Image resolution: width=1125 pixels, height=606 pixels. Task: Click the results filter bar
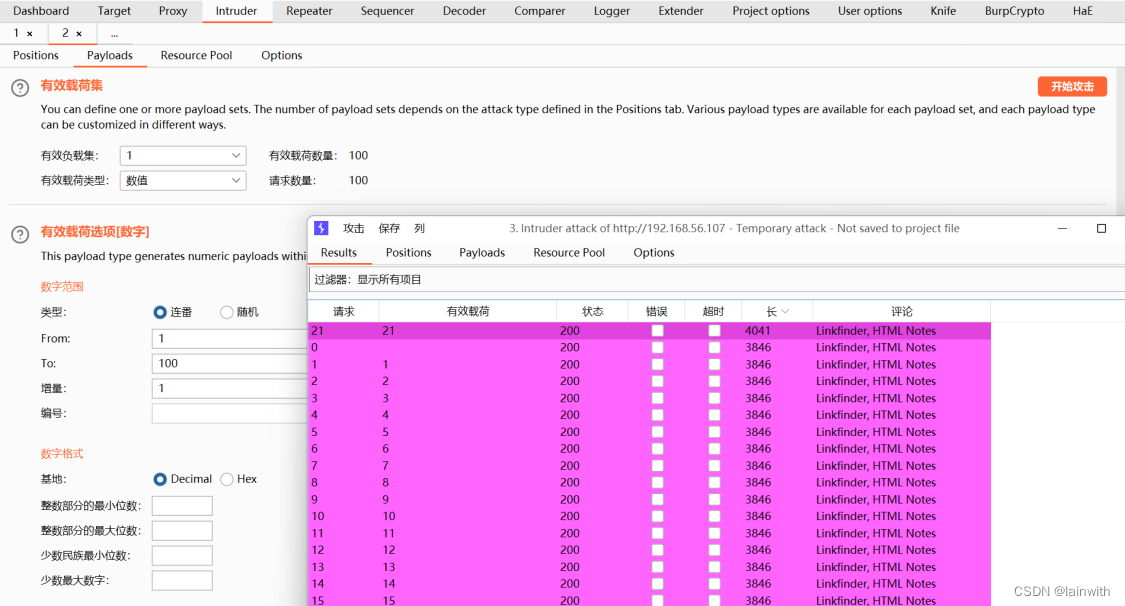(716, 280)
